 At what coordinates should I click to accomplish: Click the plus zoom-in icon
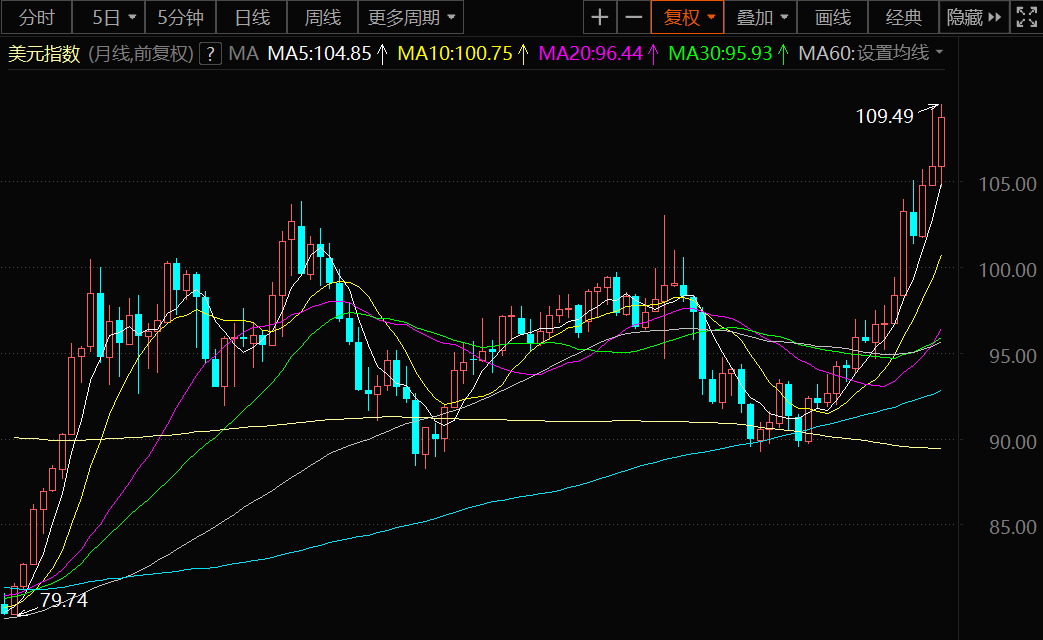coord(599,17)
